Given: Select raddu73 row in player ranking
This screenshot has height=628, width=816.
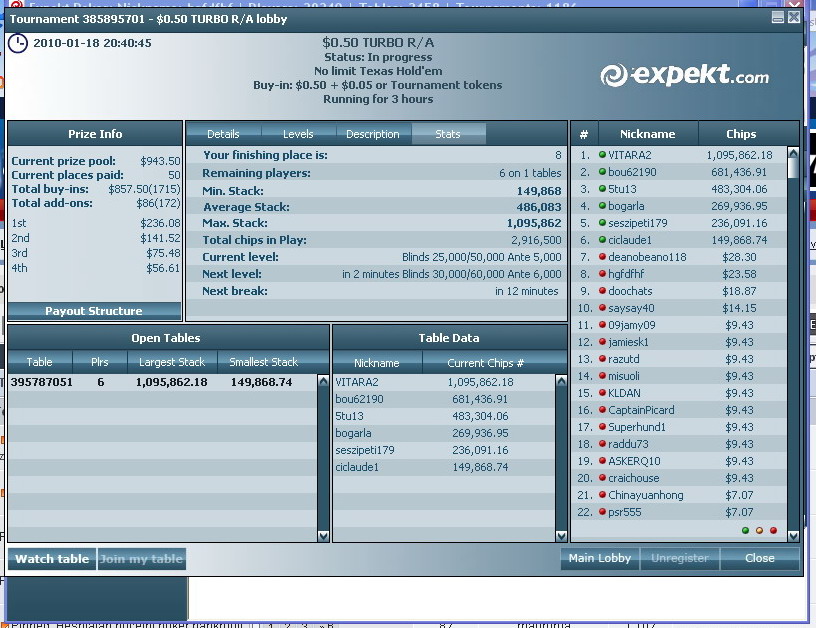Looking at the screenshot, I should (x=679, y=444).
